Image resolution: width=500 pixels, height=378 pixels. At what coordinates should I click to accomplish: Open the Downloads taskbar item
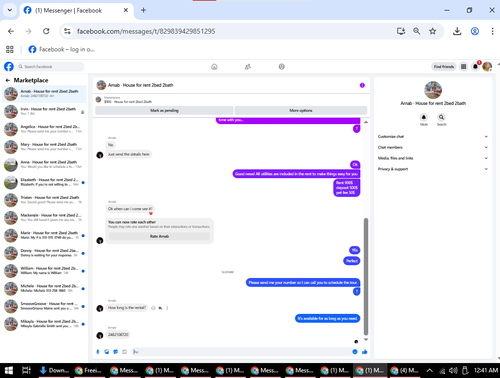click(x=54, y=370)
